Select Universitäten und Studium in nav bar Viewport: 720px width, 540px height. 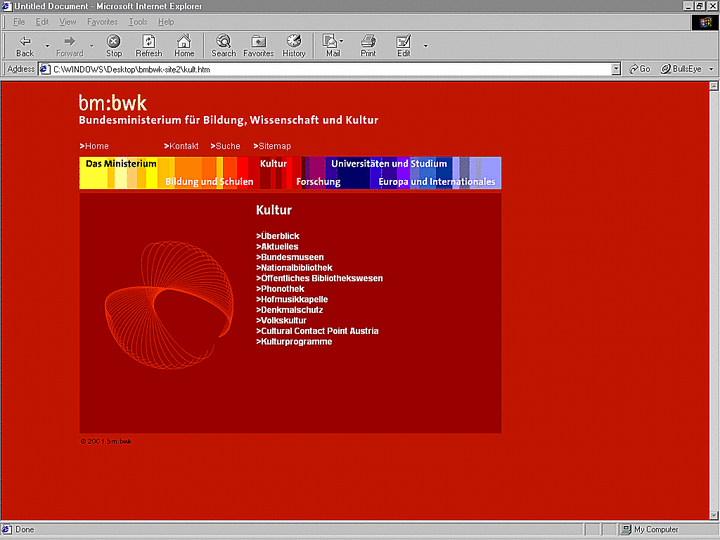(389, 163)
